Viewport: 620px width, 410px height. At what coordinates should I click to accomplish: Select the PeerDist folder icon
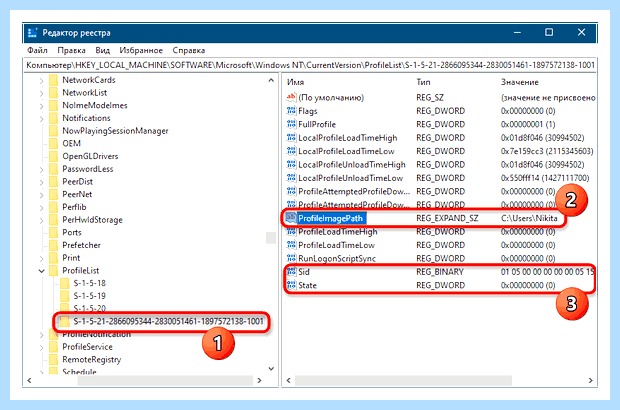pyautogui.click(x=53, y=182)
